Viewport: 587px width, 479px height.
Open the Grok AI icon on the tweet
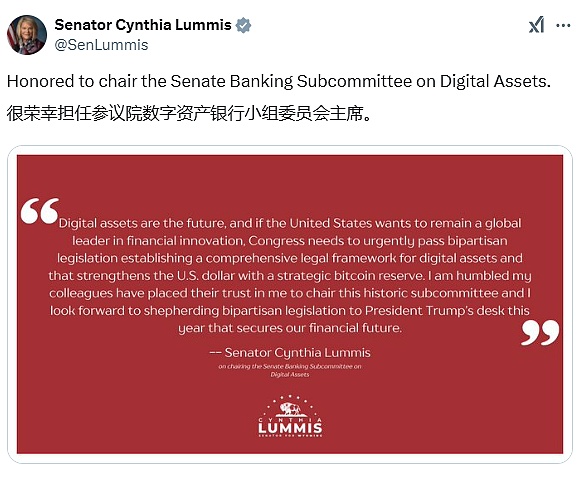[x=536, y=25]
